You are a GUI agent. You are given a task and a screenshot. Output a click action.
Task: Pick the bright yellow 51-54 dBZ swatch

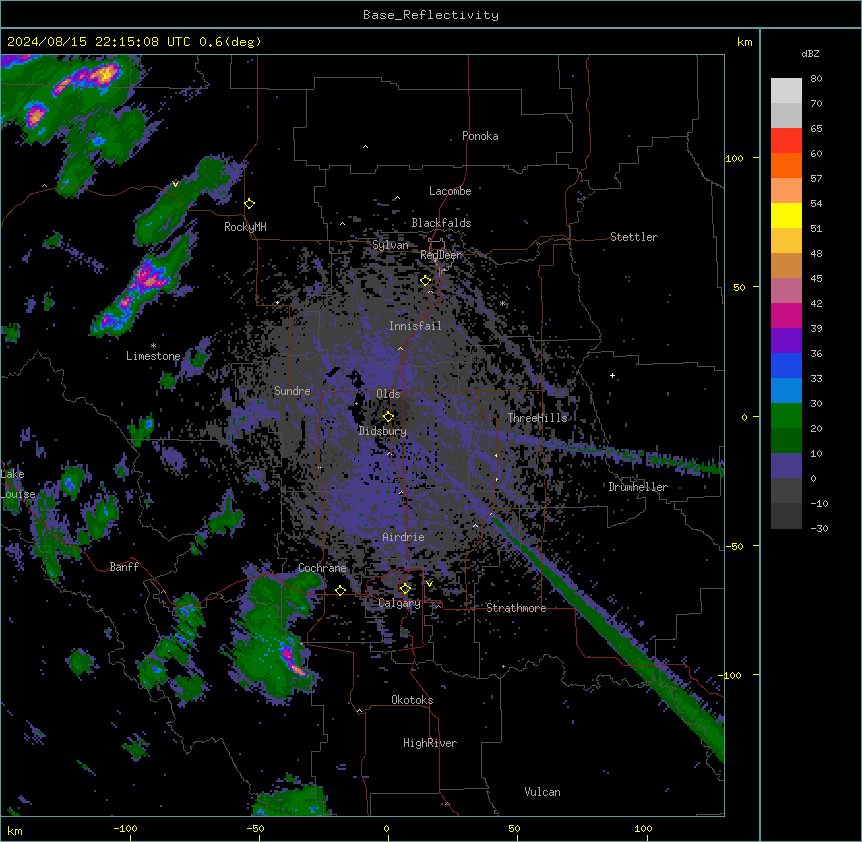(786, 215)
